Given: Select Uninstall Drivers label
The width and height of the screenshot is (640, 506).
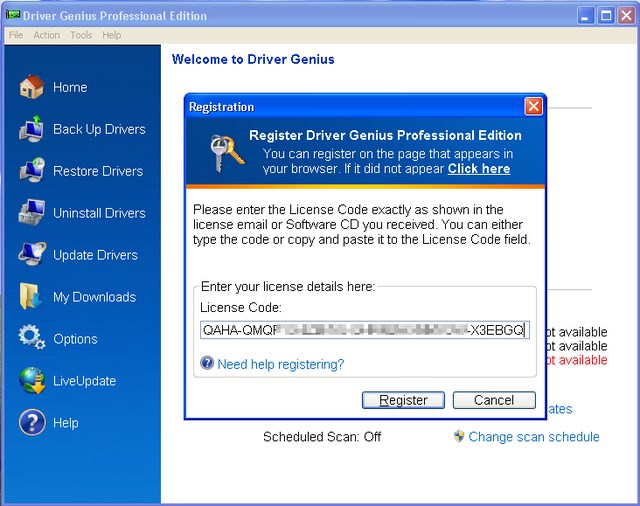Looking at the screenshot, I should [x=99, y=213].
